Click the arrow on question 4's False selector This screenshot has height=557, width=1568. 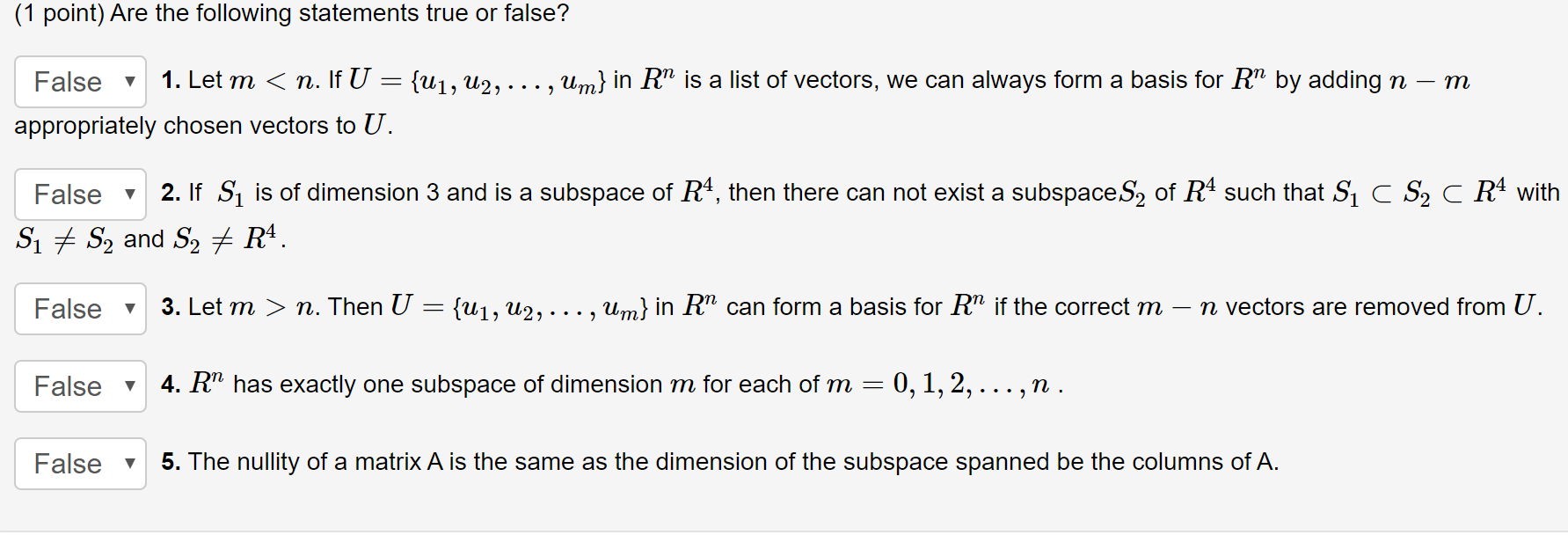click(x=129, y=386)
